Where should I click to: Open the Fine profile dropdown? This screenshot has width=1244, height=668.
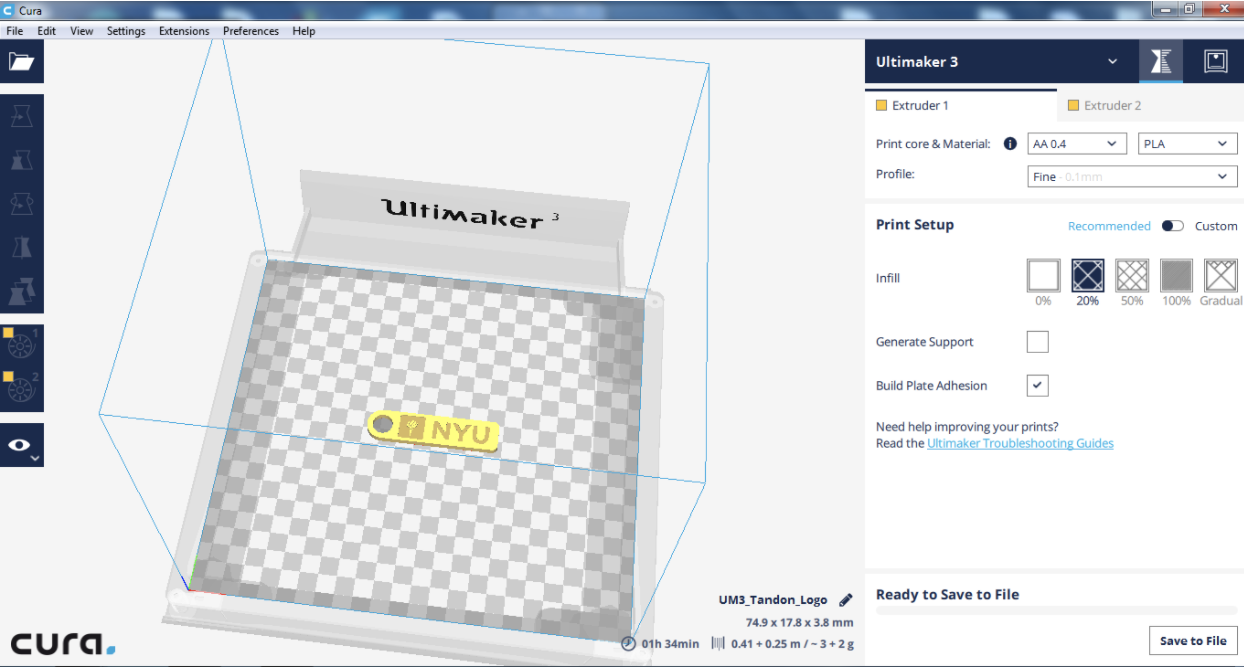[x=1133, y=177]
